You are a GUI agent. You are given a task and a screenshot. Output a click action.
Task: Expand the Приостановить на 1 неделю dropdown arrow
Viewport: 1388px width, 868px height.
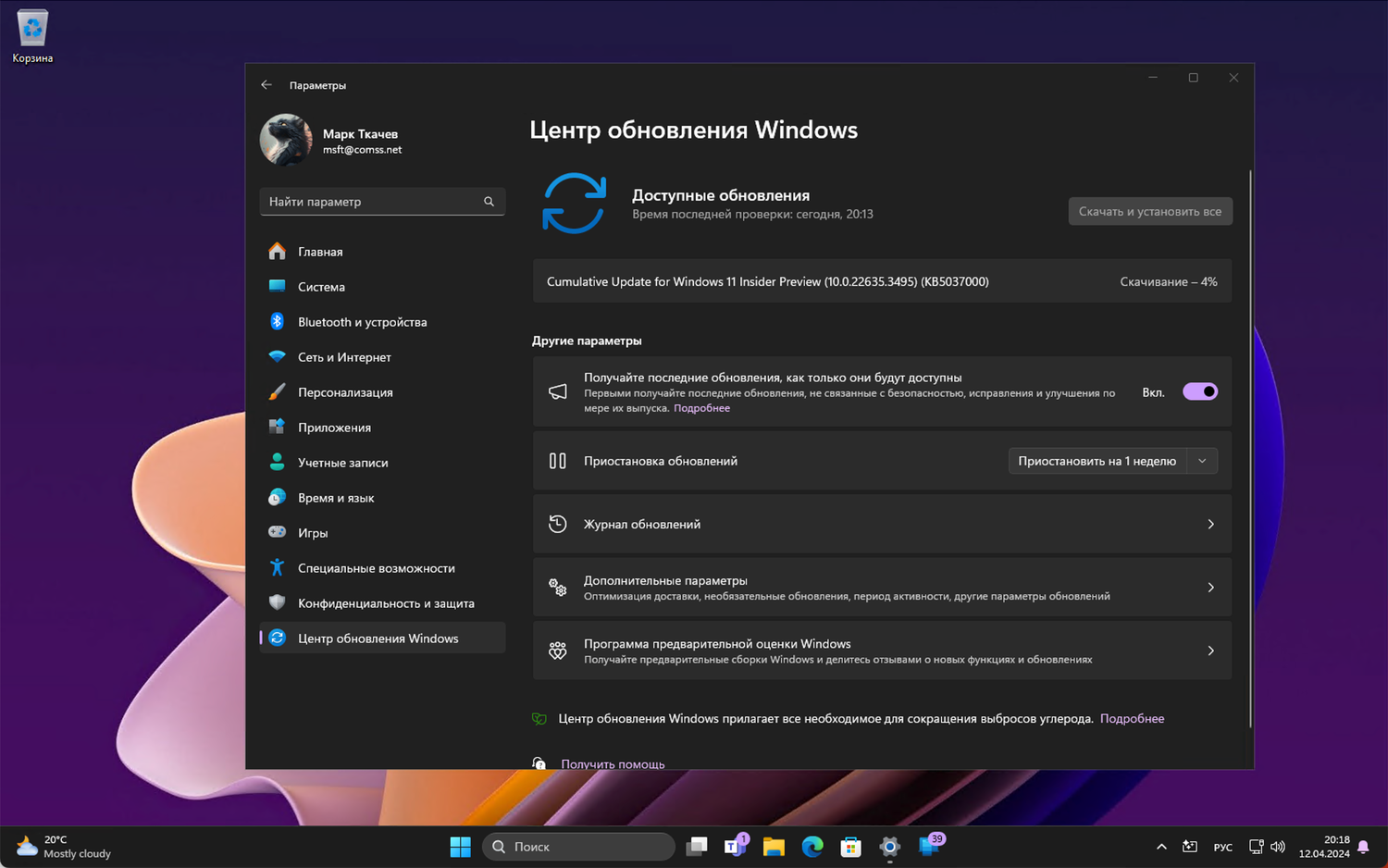1202,461
